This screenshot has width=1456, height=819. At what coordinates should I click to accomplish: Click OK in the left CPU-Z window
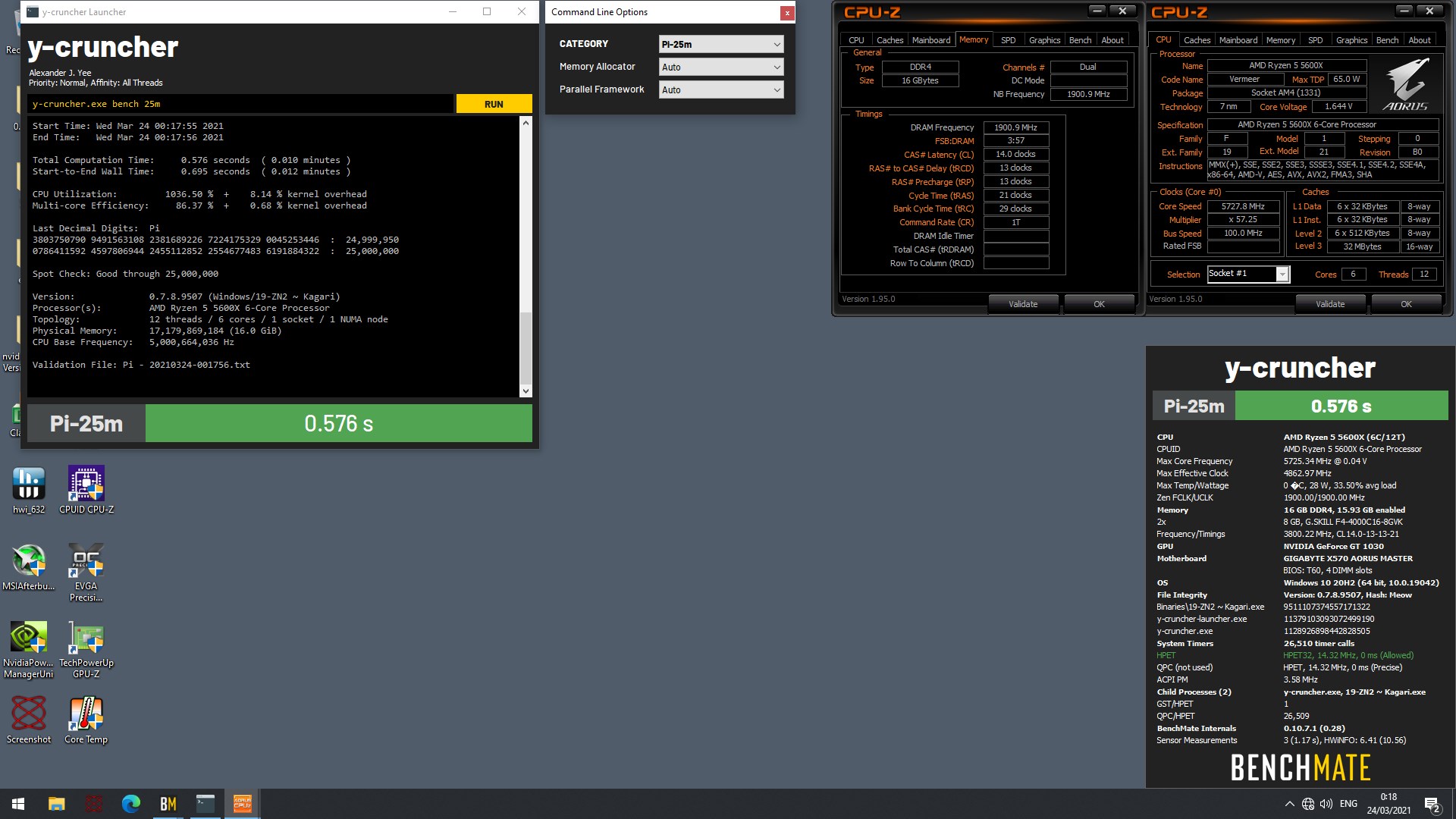click(x=1099, y=304)
